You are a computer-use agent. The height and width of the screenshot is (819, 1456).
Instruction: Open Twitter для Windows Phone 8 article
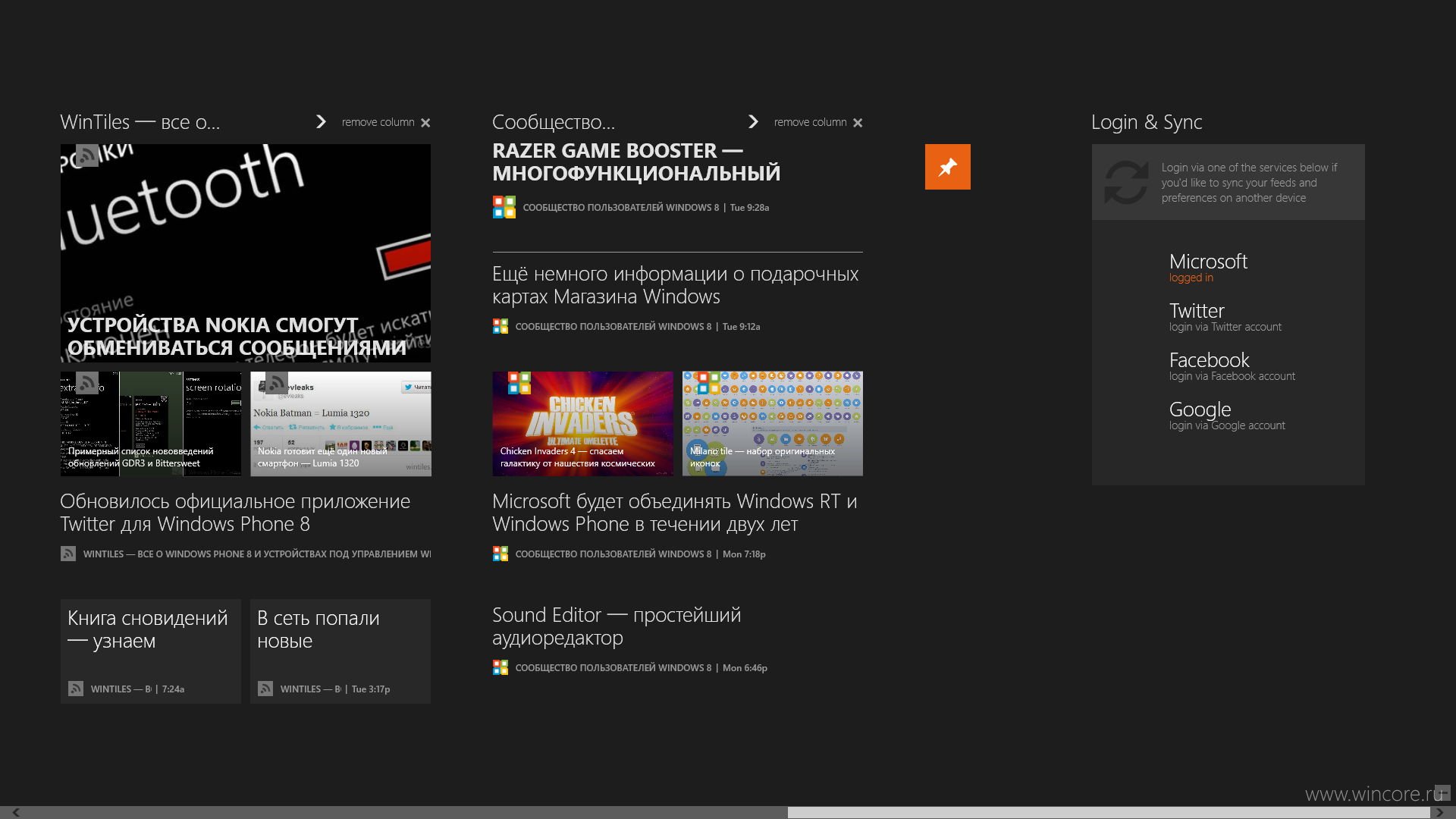coord(235,513)
